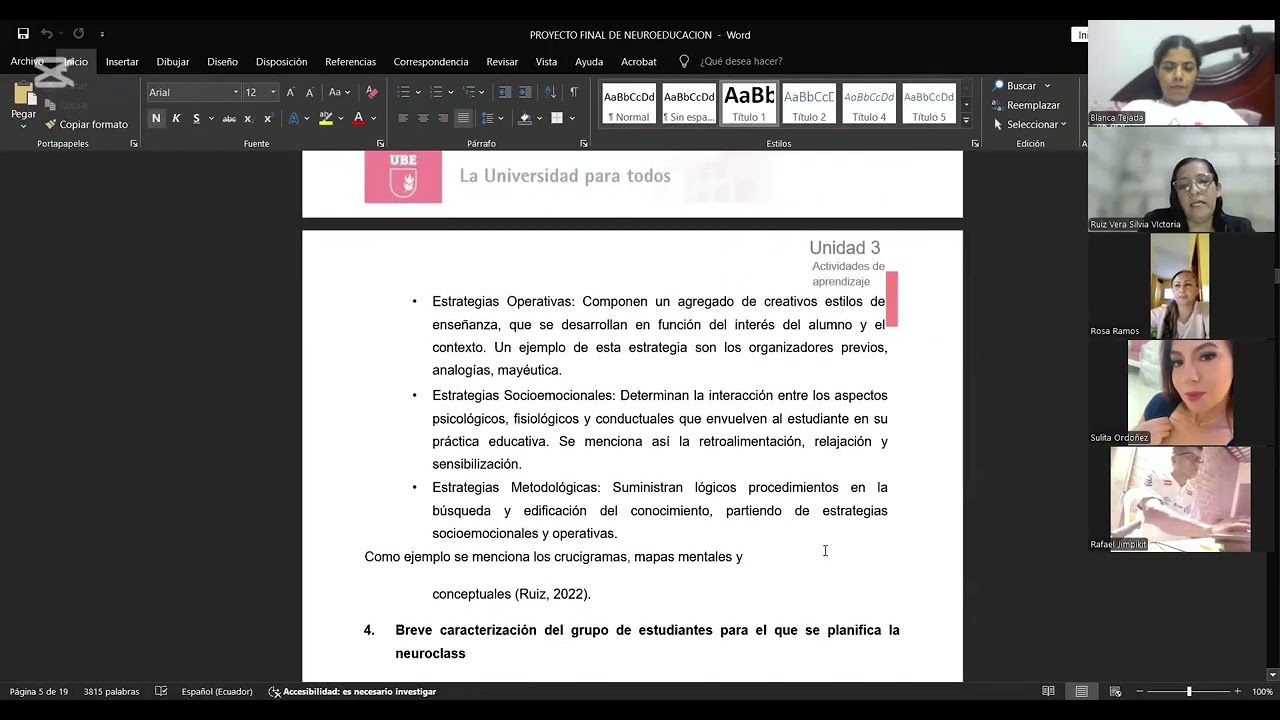The width and height of the screenshot is (1280, 720).
Task: Apply superscript formatting
Action: pos(267,118)
